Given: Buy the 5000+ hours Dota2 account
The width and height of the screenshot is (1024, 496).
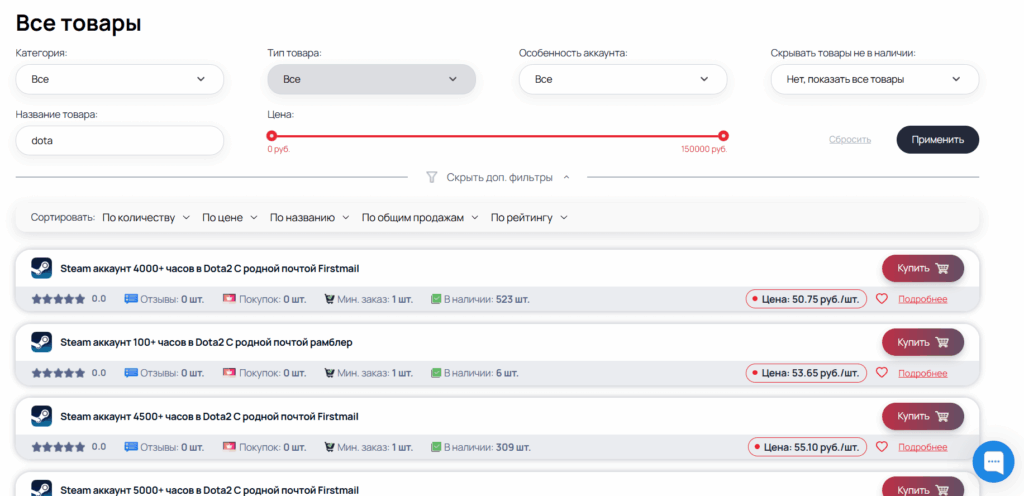Looking at the screenshot, I should click(923, 487).
